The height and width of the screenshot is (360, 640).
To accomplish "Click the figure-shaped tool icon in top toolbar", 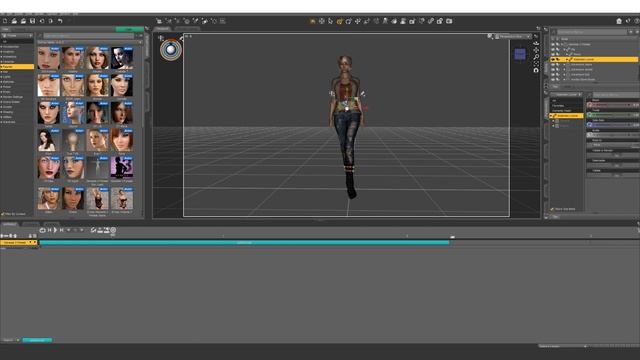I will tap(385, 21).
